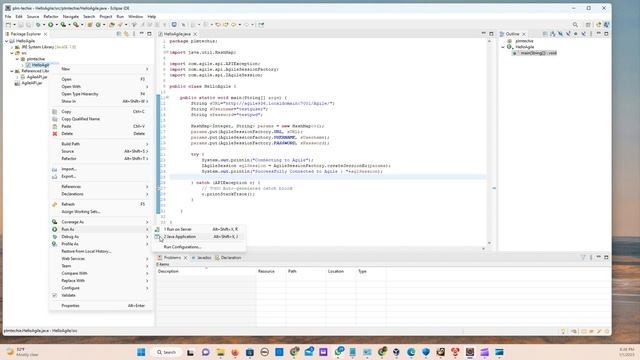Minimize the Outline view

click(599, 33)
